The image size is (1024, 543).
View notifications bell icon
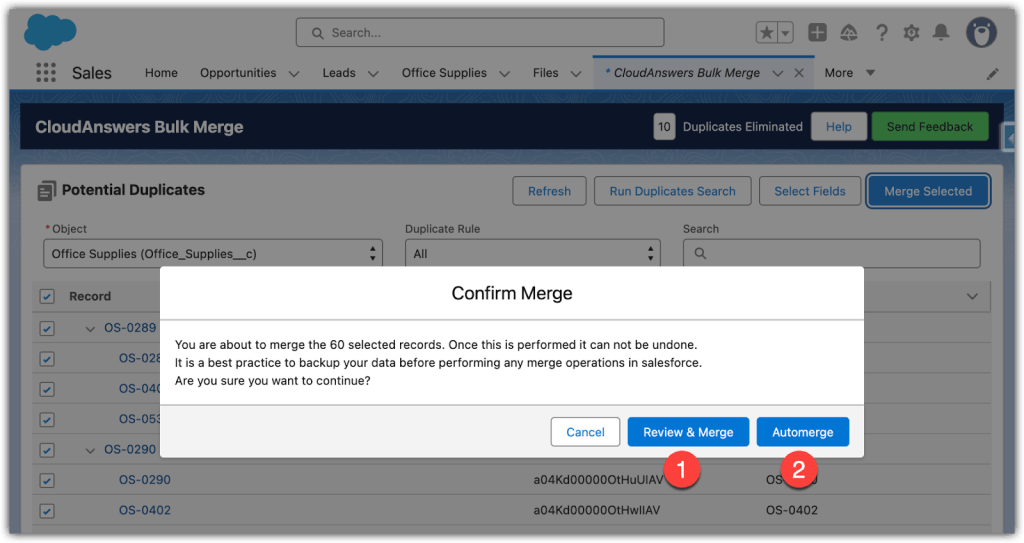[x=941, y=33]
